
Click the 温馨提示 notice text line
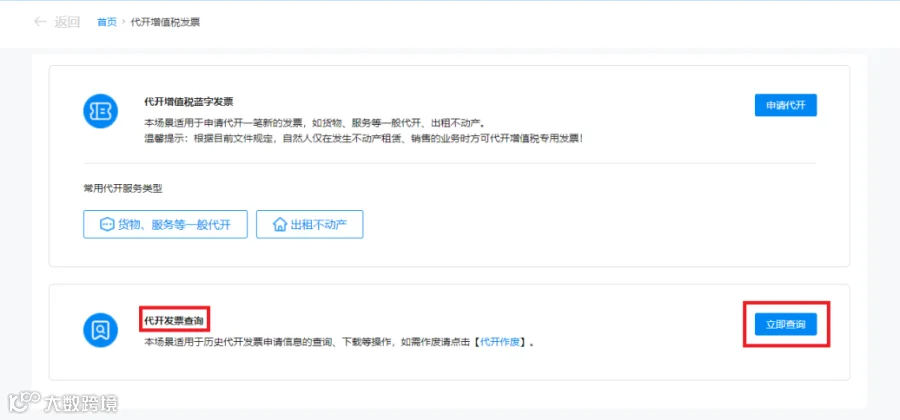coord(364,139)
